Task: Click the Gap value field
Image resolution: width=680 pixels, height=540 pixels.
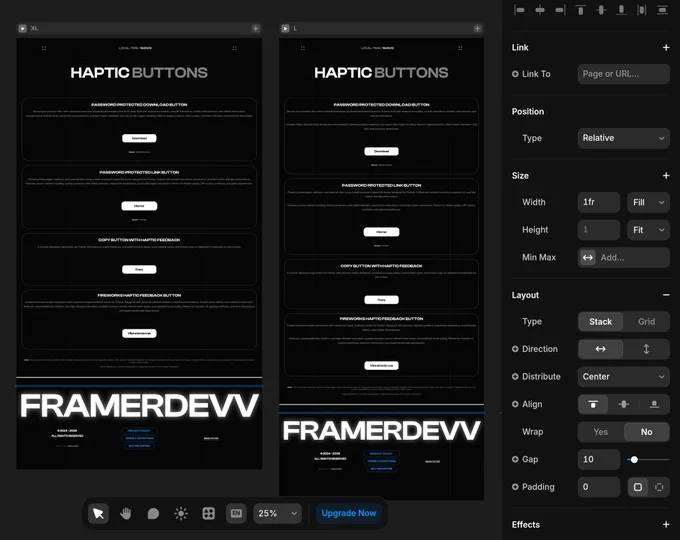Action: click(598, 459)
